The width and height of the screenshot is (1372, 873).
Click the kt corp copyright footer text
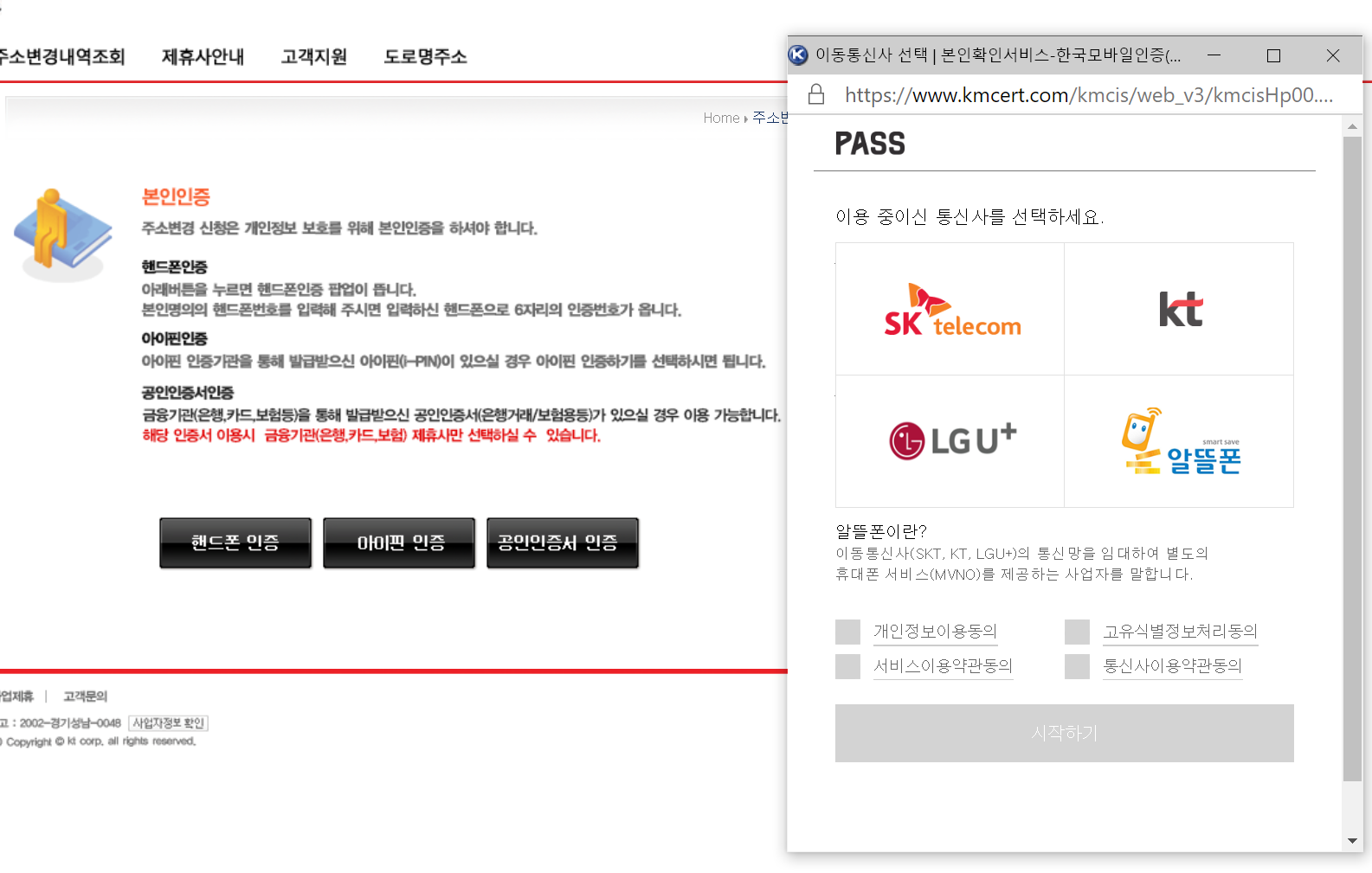pos(100,741)
